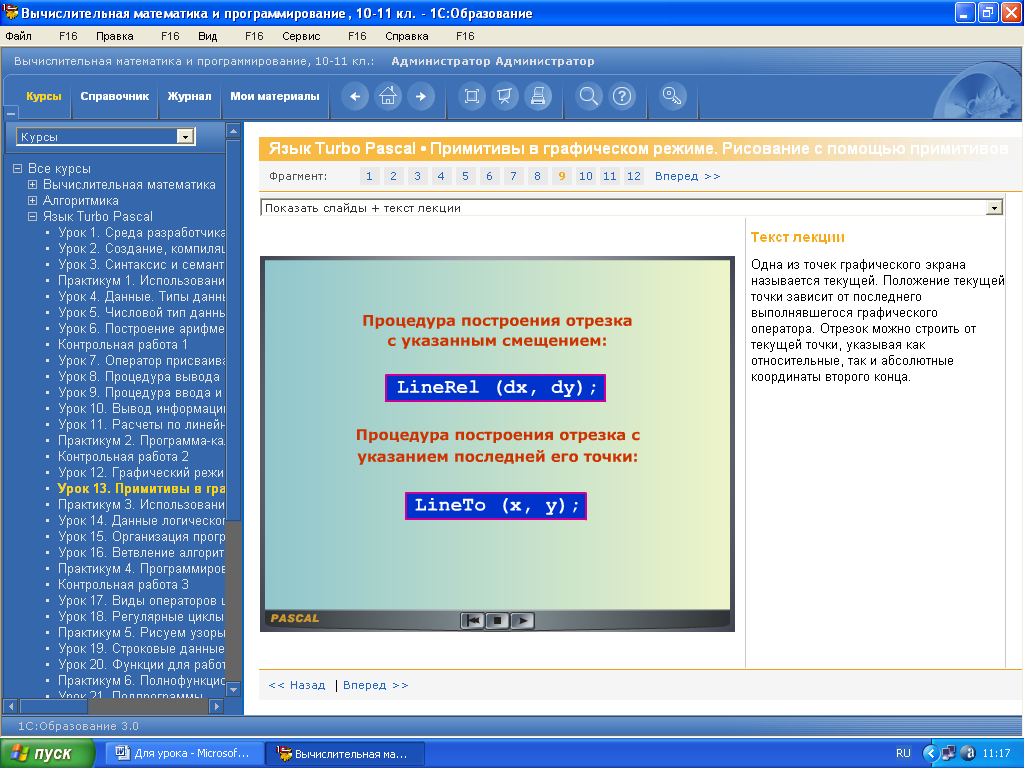1024x768 pixels.
Task: Click the bottom Вперед >> link
Action: pos(376,685)
